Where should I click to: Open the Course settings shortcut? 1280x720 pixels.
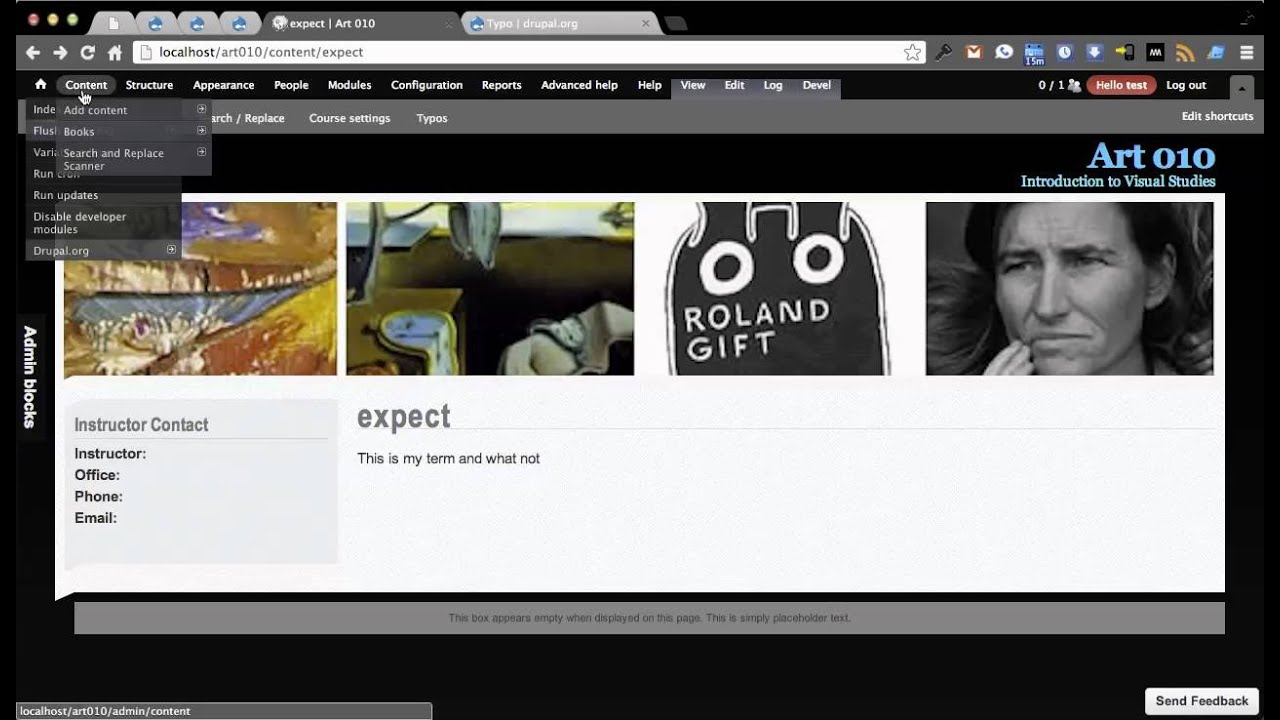[349, 118]
